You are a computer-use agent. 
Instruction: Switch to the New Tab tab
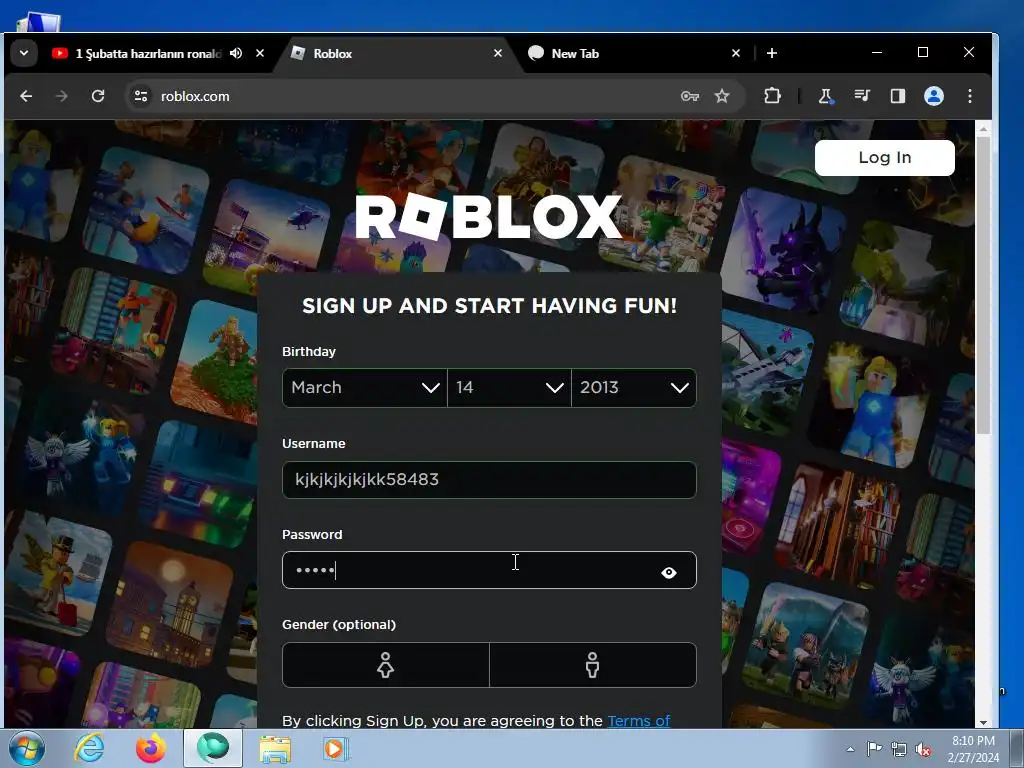click(x=633, y=54)
